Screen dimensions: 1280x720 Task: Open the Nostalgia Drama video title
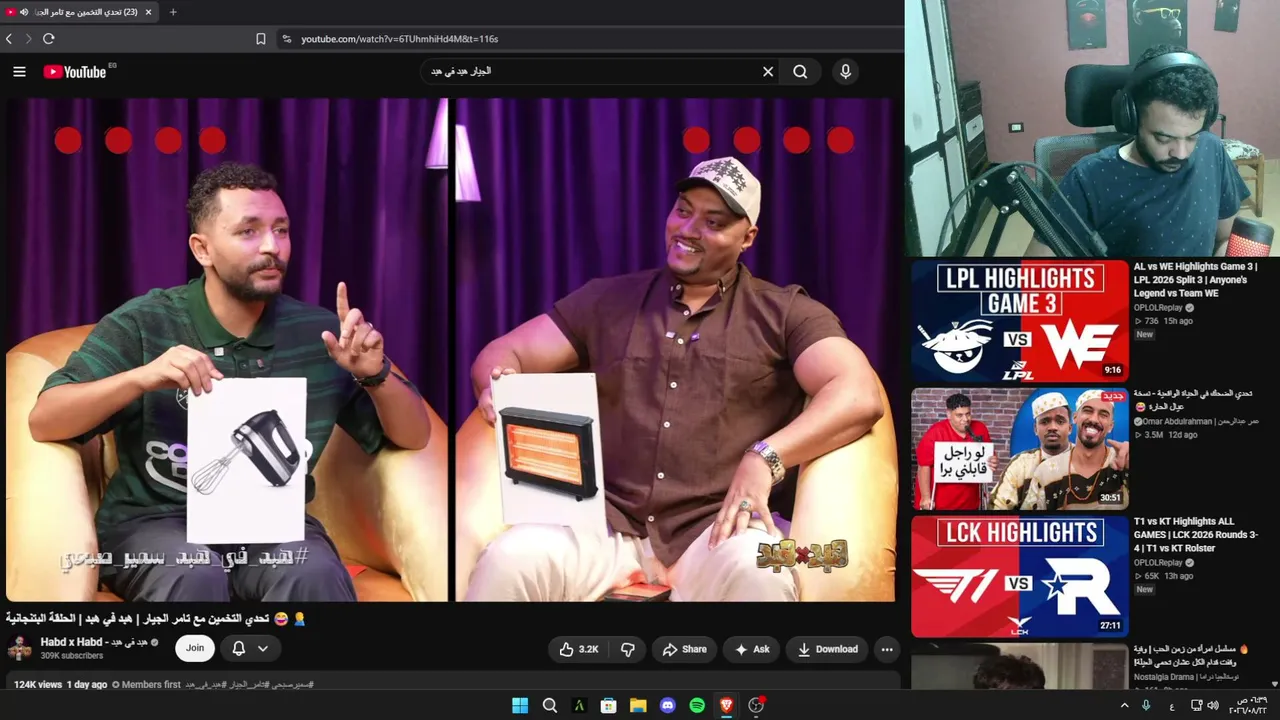1192,655
